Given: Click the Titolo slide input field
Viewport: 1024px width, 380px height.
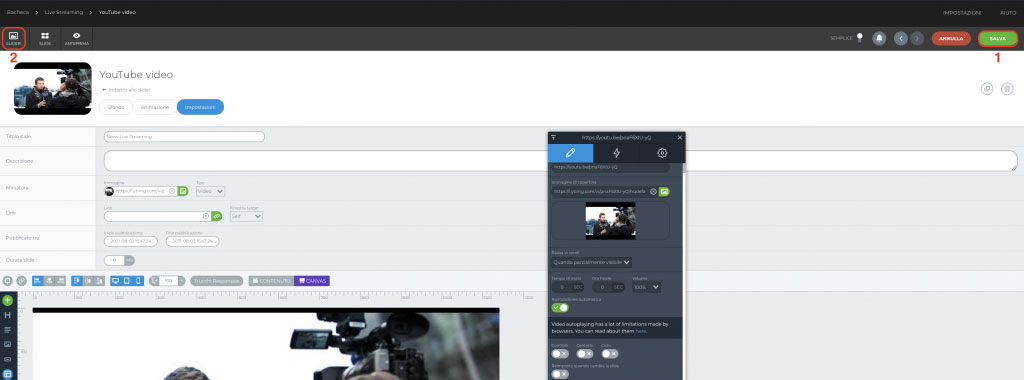Looking at the screenshot, I should (184, 136).
